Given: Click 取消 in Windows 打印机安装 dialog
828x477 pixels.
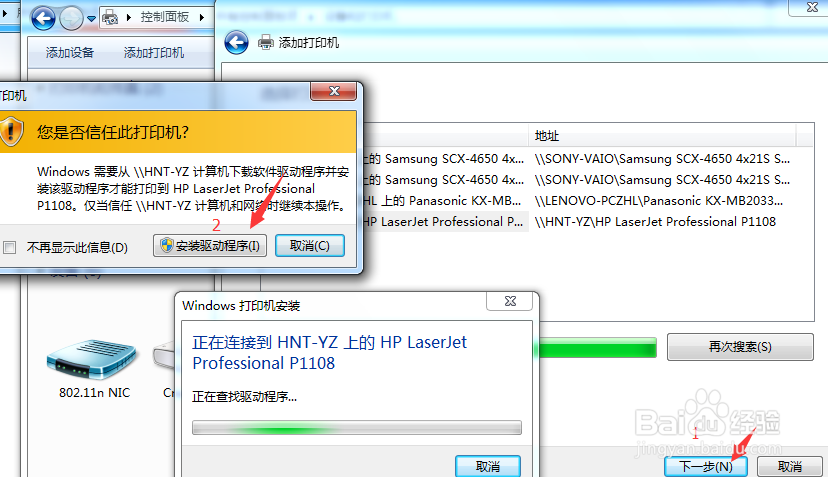Looking at the screenshot, I should point(488,466).
